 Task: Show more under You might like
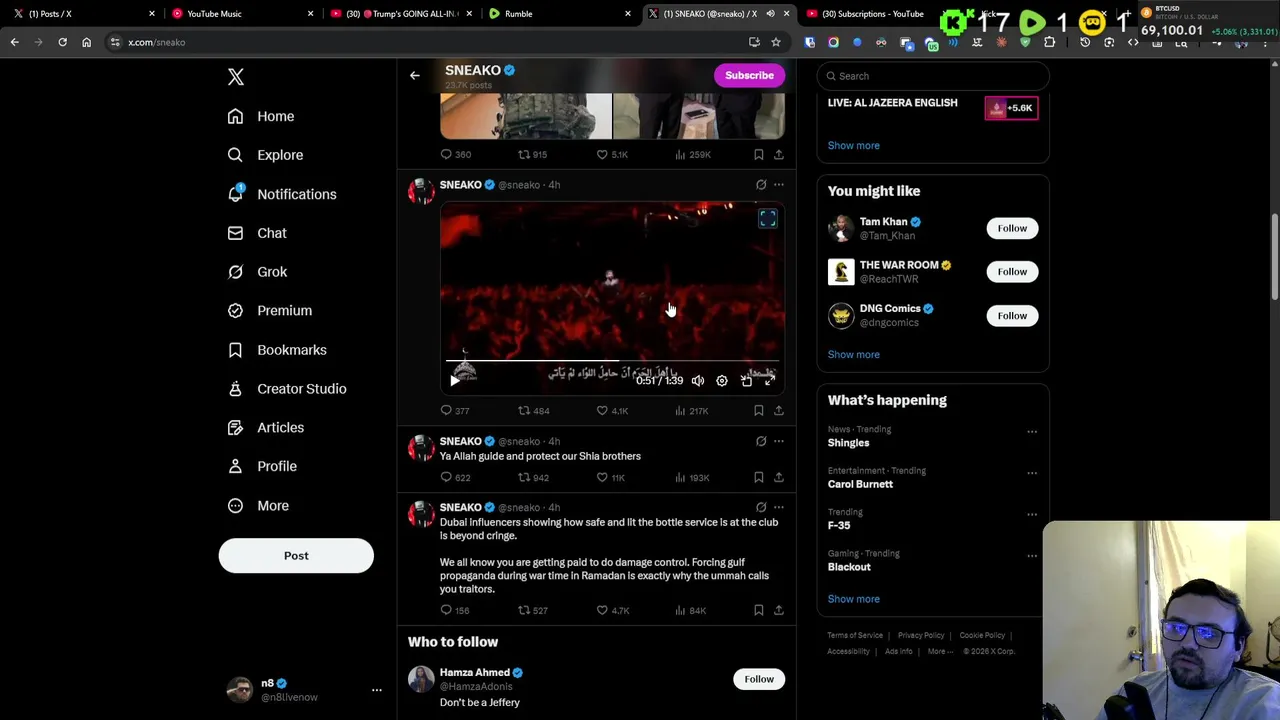point(853,355)
